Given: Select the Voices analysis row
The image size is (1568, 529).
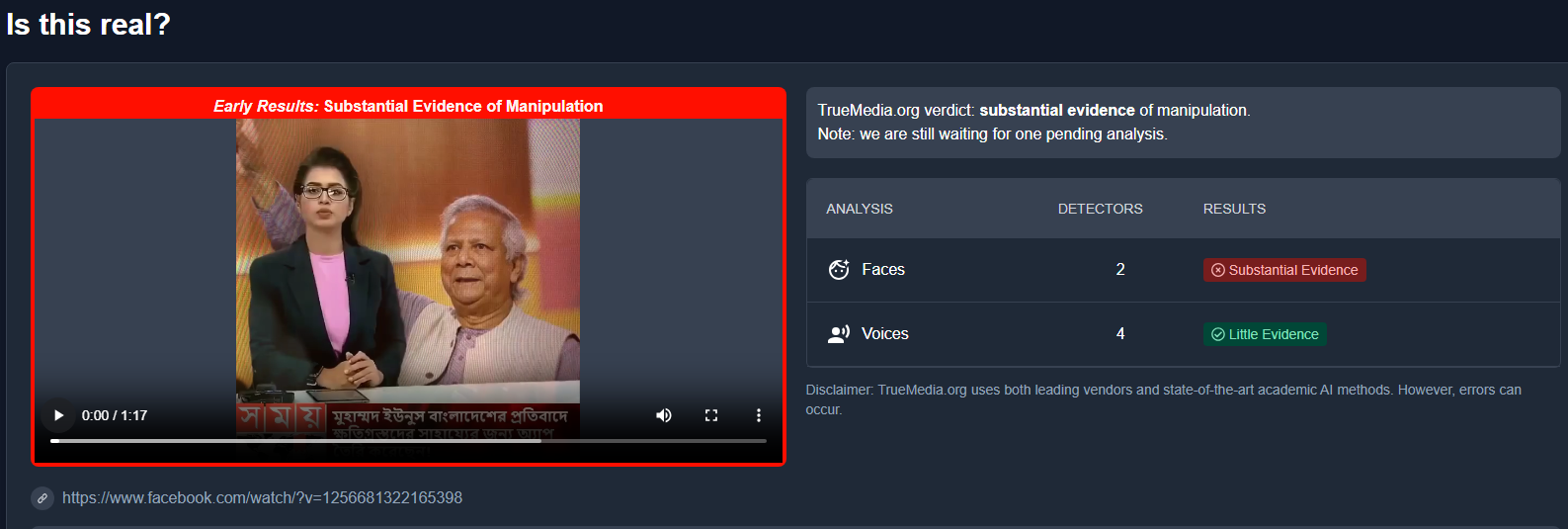Looking at the screenshot, I should [x=1184, y=334].
